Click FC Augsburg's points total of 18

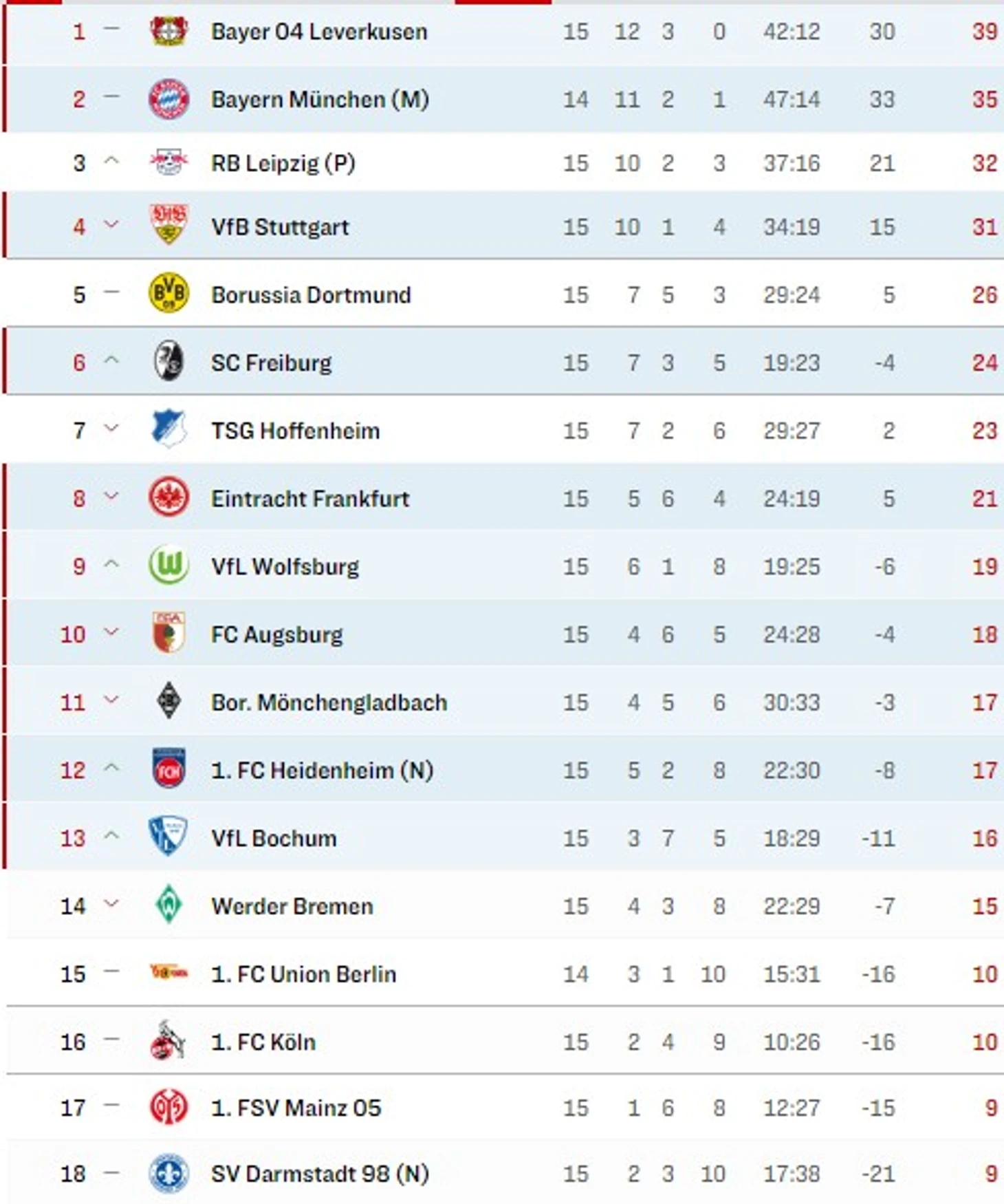pos(985,634)
